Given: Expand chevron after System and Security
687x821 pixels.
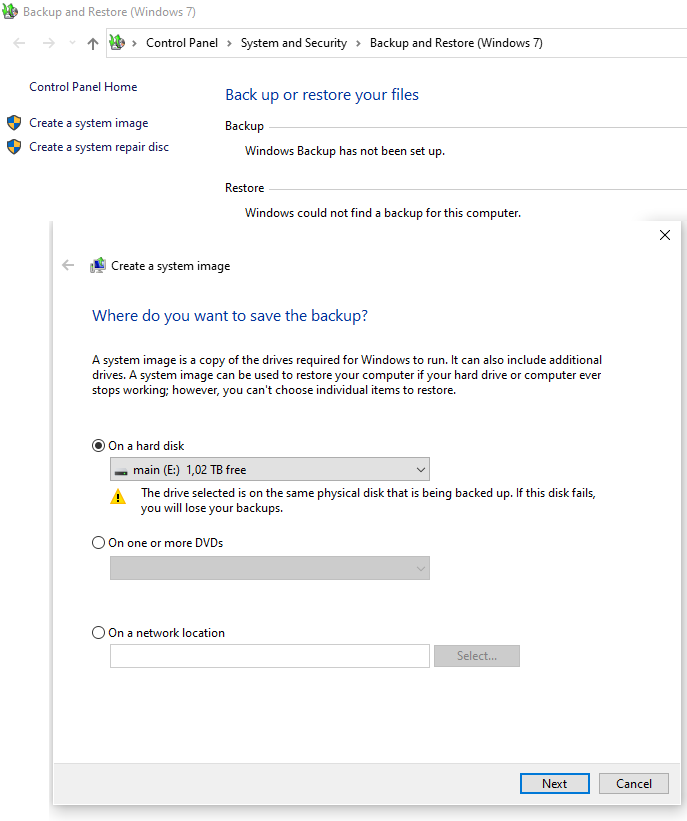Looking at the screenshot, I should (359, 43).
